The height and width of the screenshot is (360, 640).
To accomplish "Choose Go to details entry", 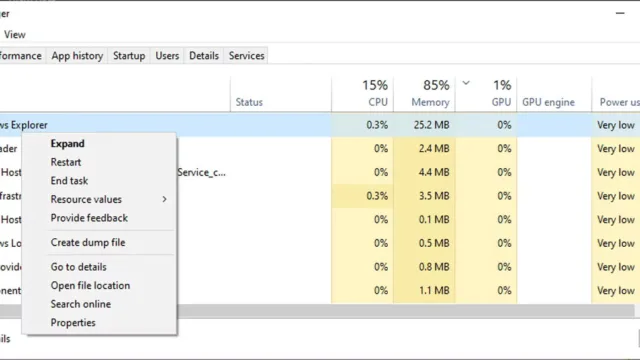I will point(78,267).
